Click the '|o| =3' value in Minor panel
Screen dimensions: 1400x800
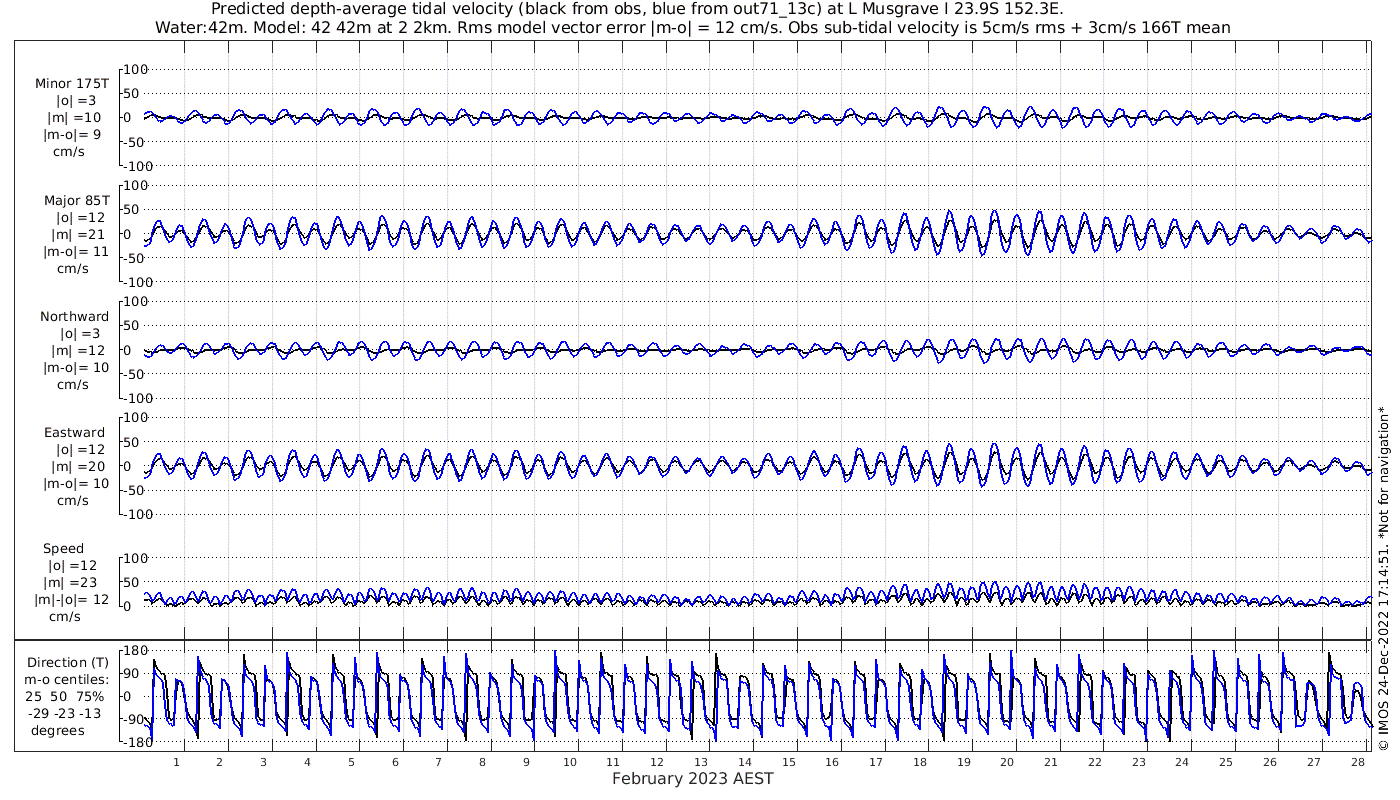(76, 101)
